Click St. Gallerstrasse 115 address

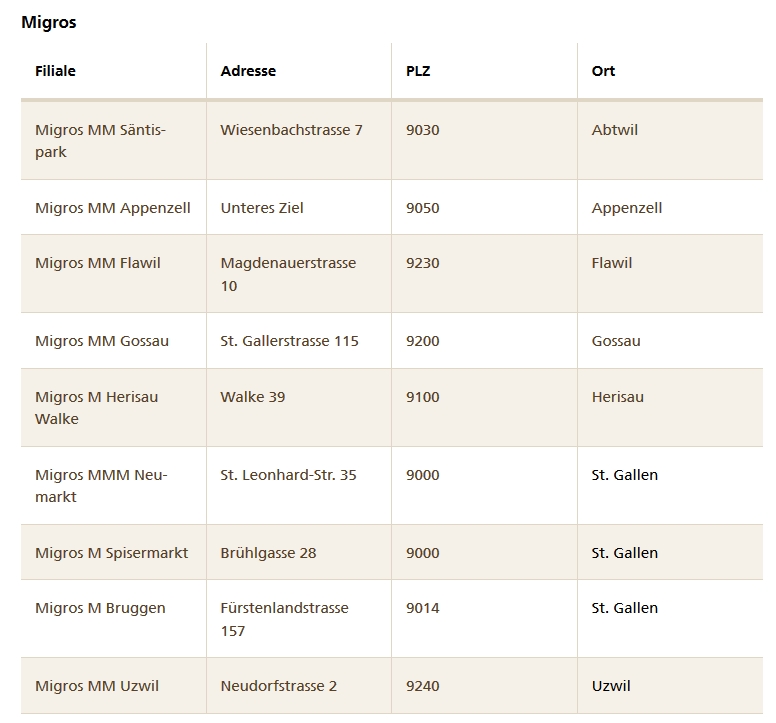(289, 341)
